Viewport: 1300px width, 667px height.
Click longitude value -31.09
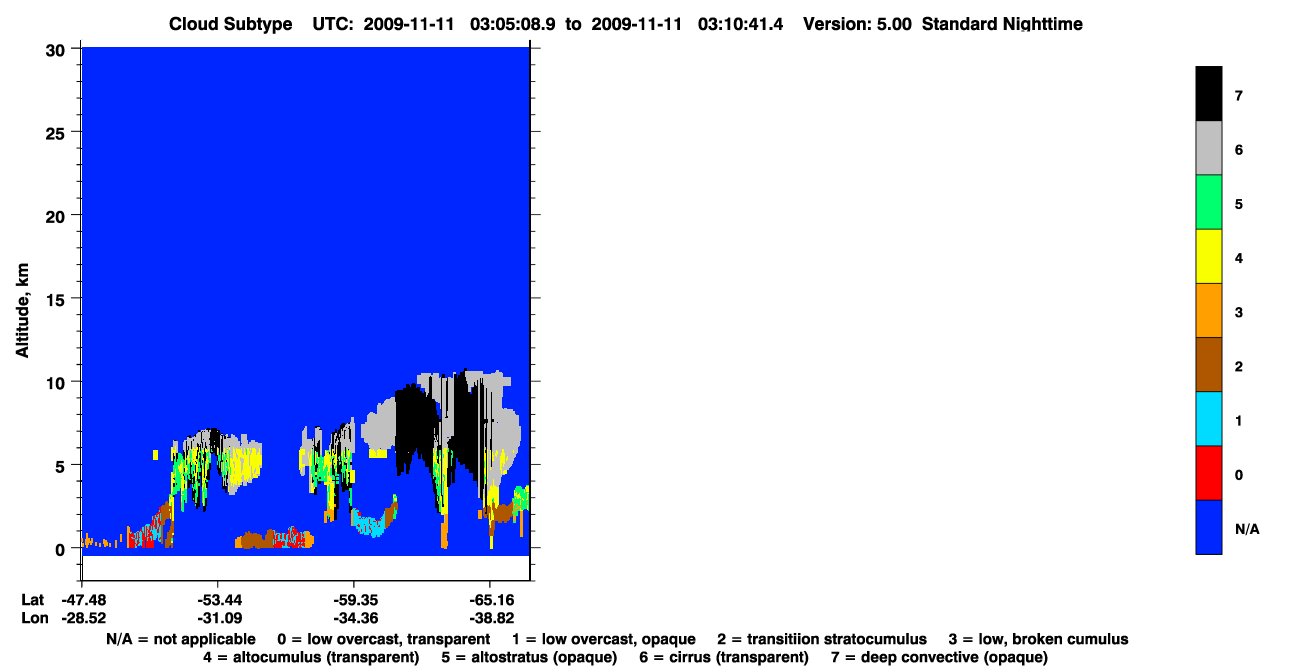[218, 618]
